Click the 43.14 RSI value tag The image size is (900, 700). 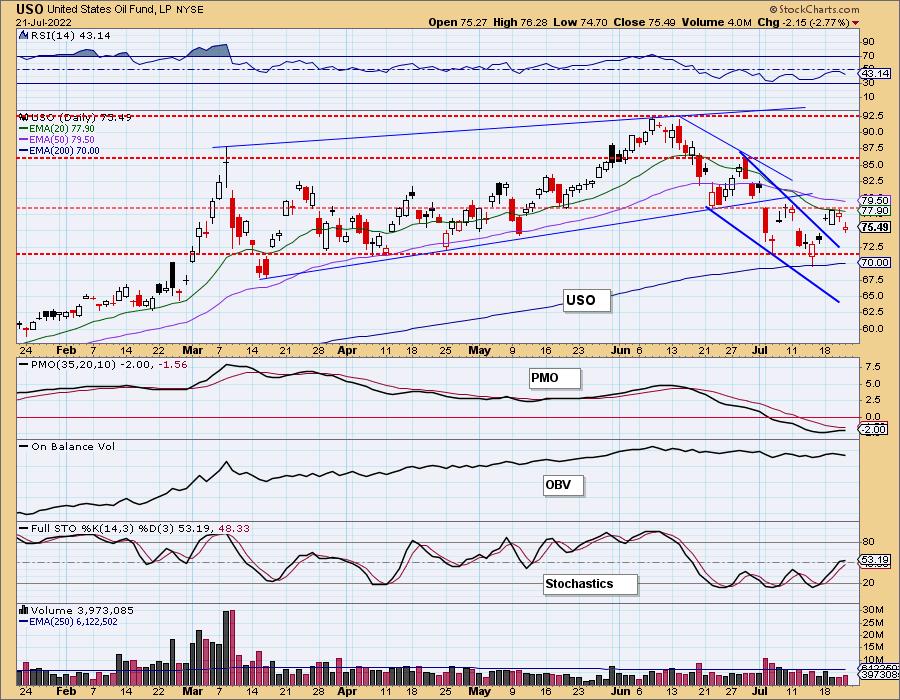pyautogui.click(x=875, y=73)
